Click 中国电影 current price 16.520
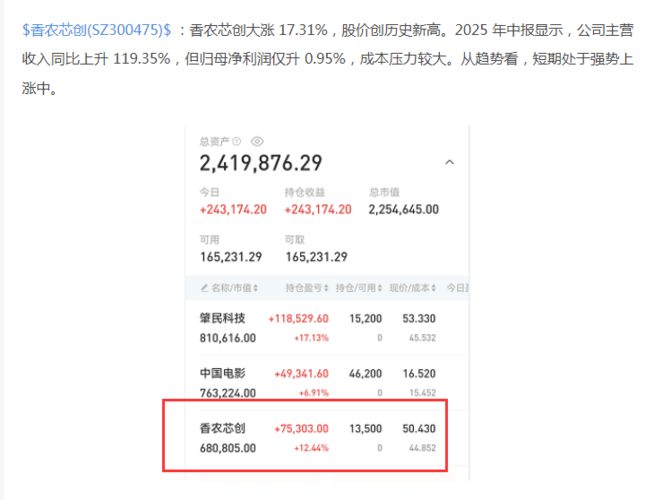The image size is (645, 500). point(419,374)
